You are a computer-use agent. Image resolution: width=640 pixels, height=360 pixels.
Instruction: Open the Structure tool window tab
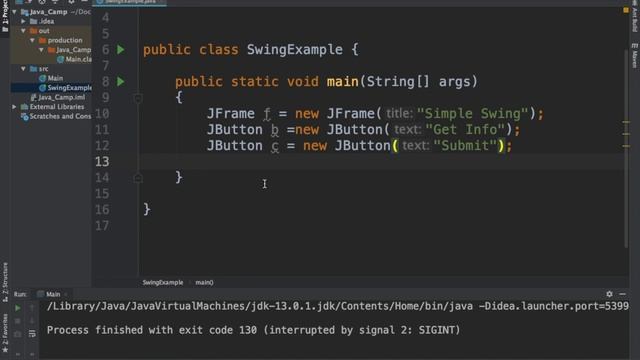coord(5,281)
